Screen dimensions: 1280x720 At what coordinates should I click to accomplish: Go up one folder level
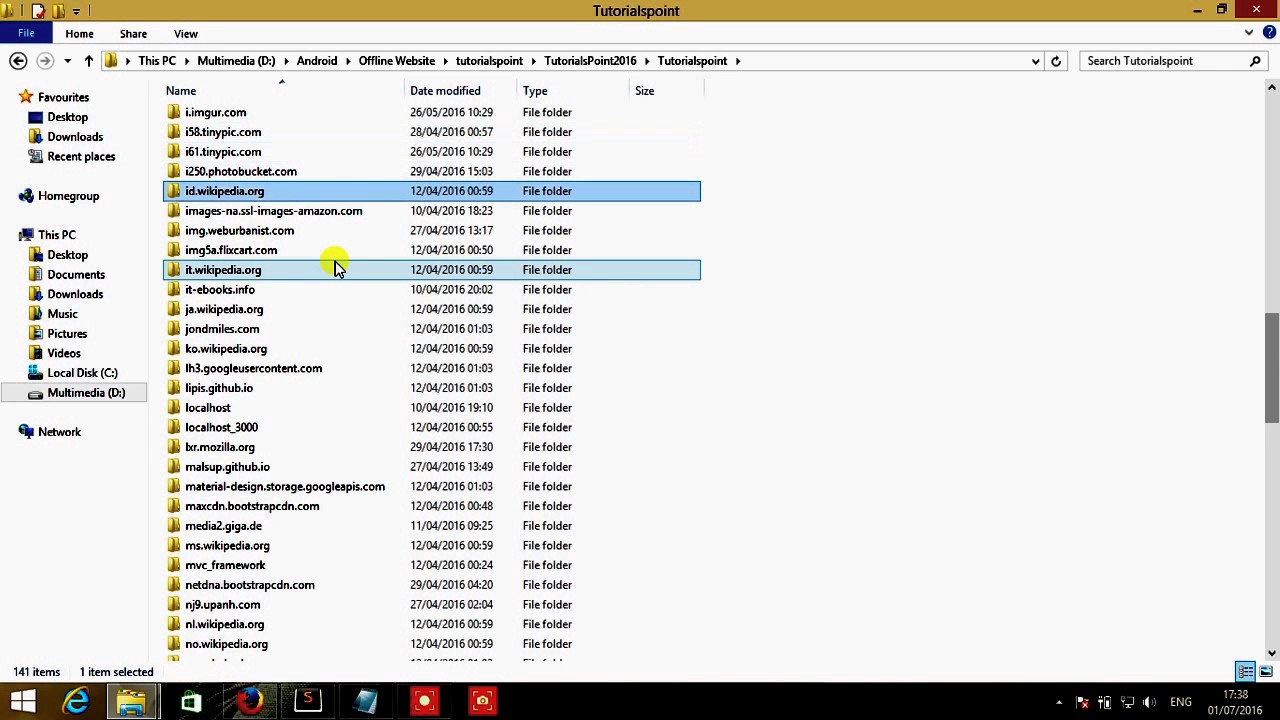[x=88, y=61]
